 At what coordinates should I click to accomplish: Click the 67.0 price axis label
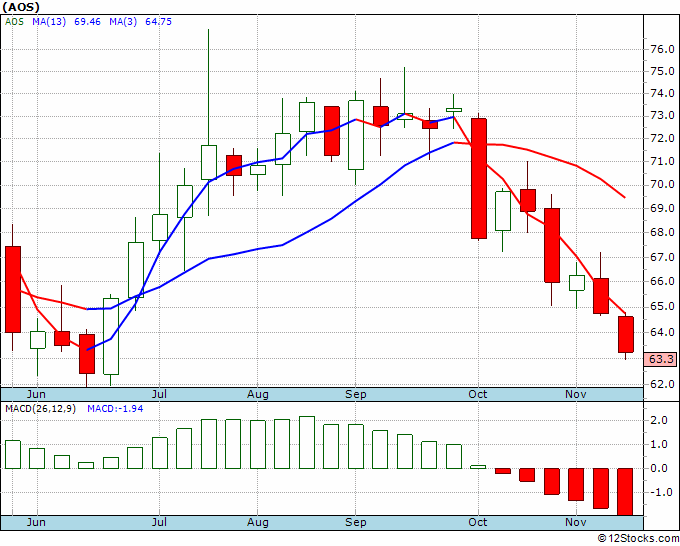(662, 257)
